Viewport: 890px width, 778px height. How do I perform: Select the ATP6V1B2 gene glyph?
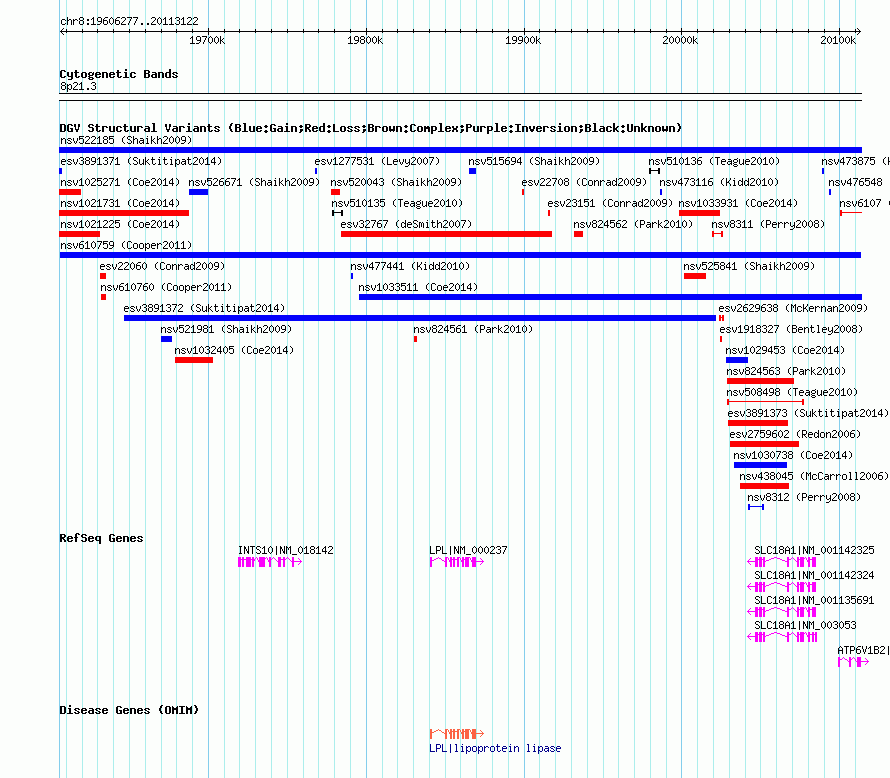pos(853,662)
